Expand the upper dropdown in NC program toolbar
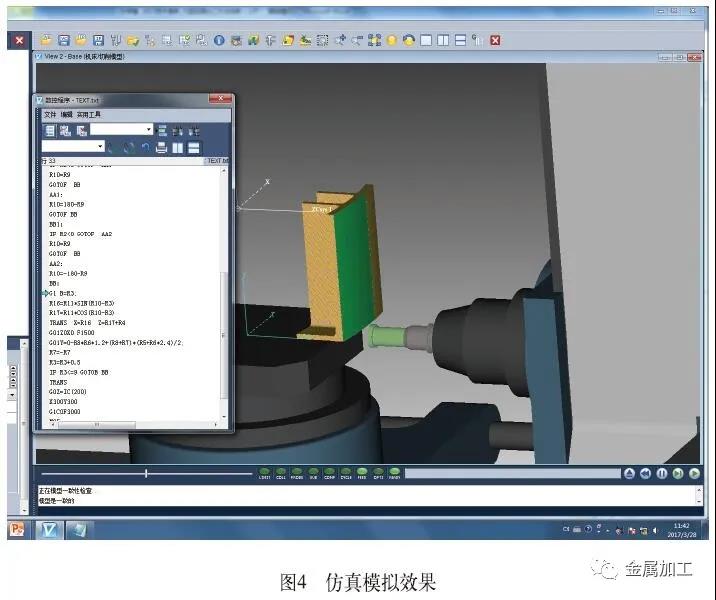Screen dimensions: 716x600 (148, 130)
